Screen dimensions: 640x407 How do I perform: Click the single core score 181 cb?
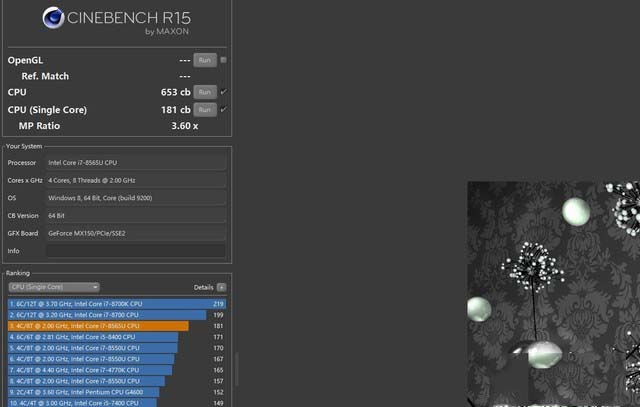(x=176, y=110)
